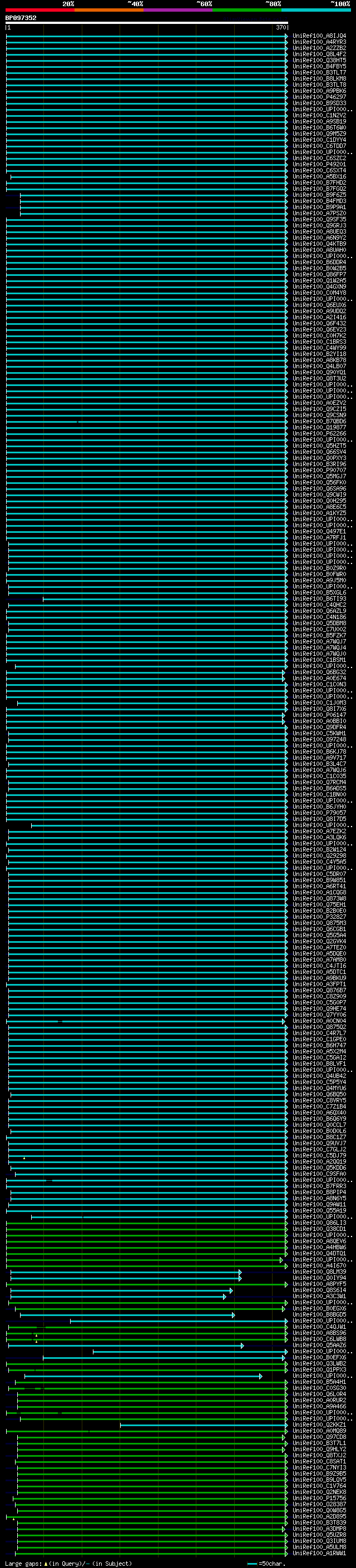Open hit UniRef100_Q8L4F2

pos(319,54)
